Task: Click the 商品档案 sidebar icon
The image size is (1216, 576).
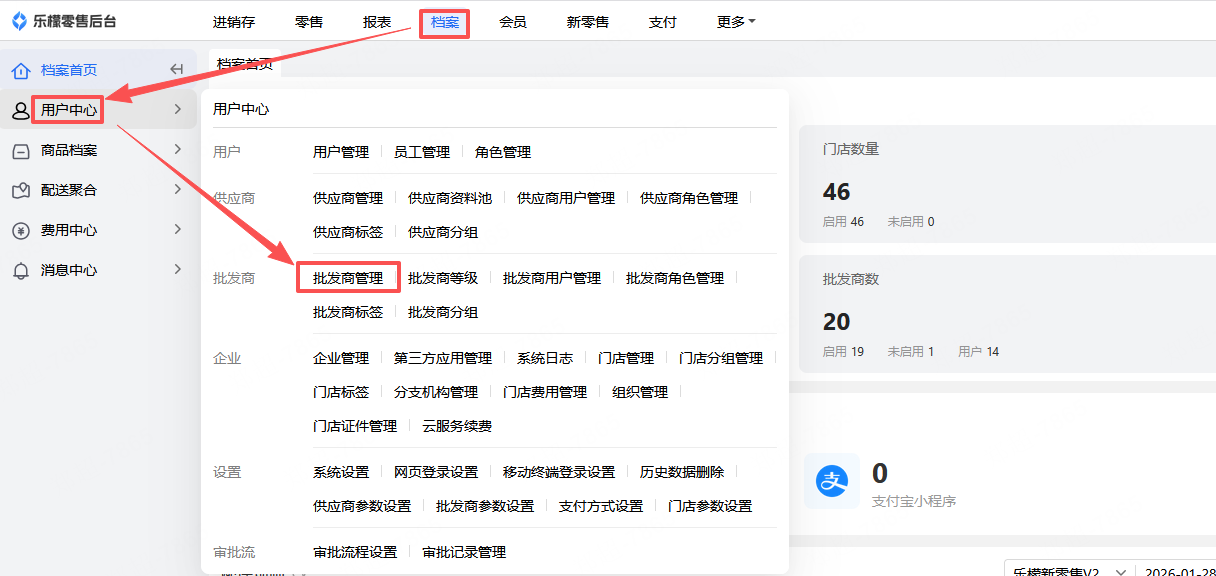Action: [x=21, y=150]
